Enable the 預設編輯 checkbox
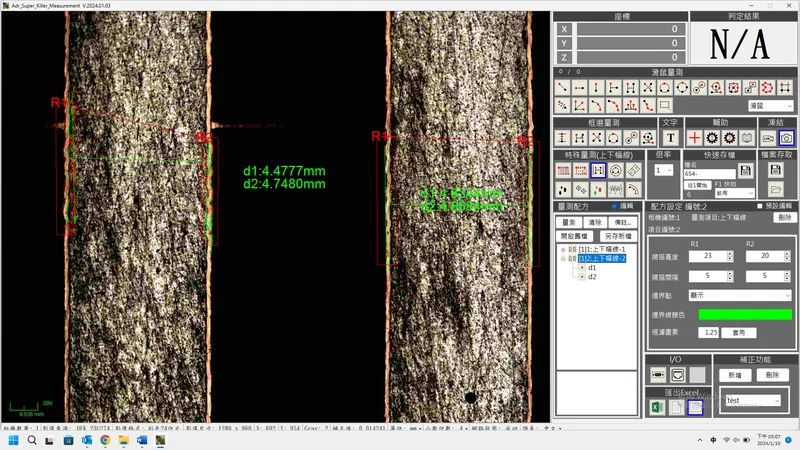 pyautogui.click(x=759, y=206)
